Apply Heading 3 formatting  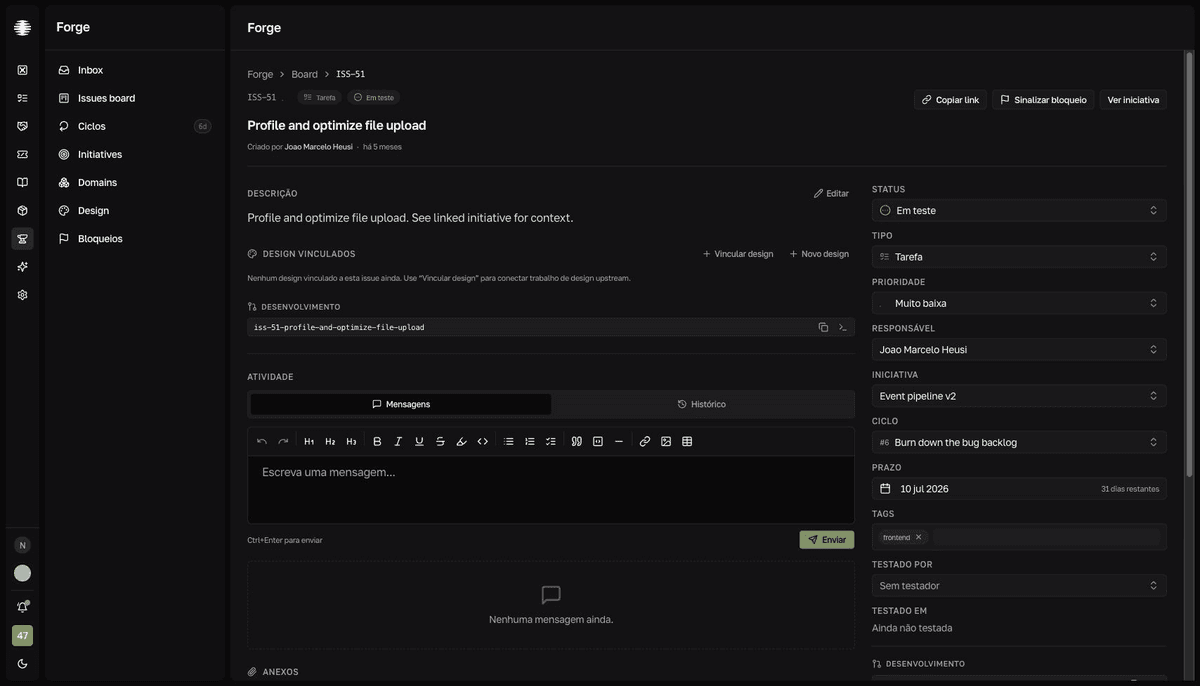click(x=351, y=441)
